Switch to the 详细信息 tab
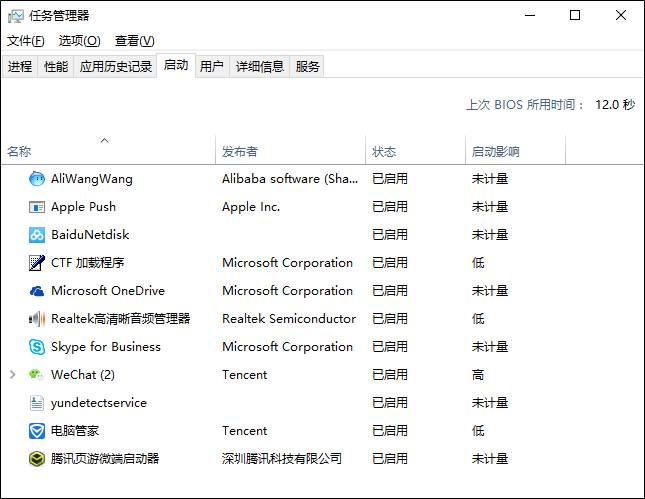The image size is (645, 499). point(260,66)
